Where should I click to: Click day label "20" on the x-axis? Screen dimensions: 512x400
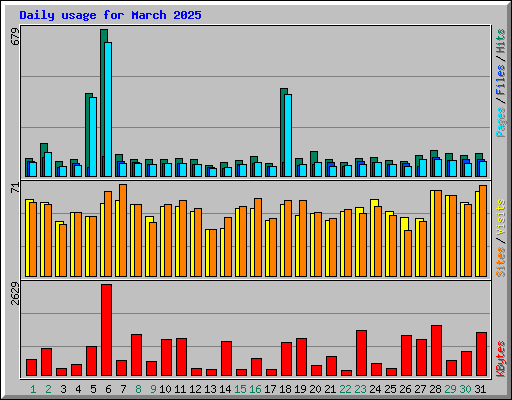315,389
